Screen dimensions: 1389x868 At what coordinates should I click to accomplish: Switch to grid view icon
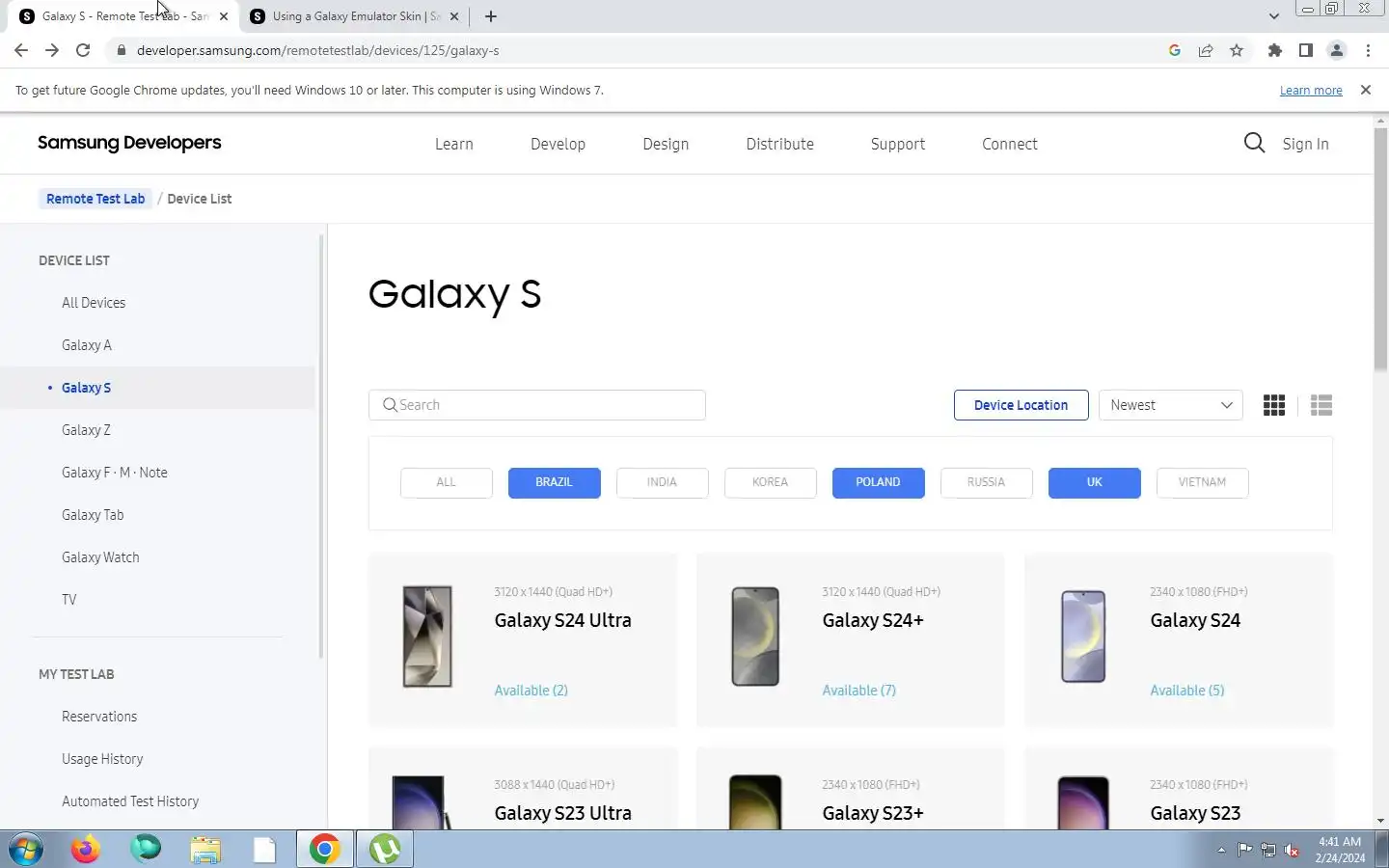pos(1274,405)
